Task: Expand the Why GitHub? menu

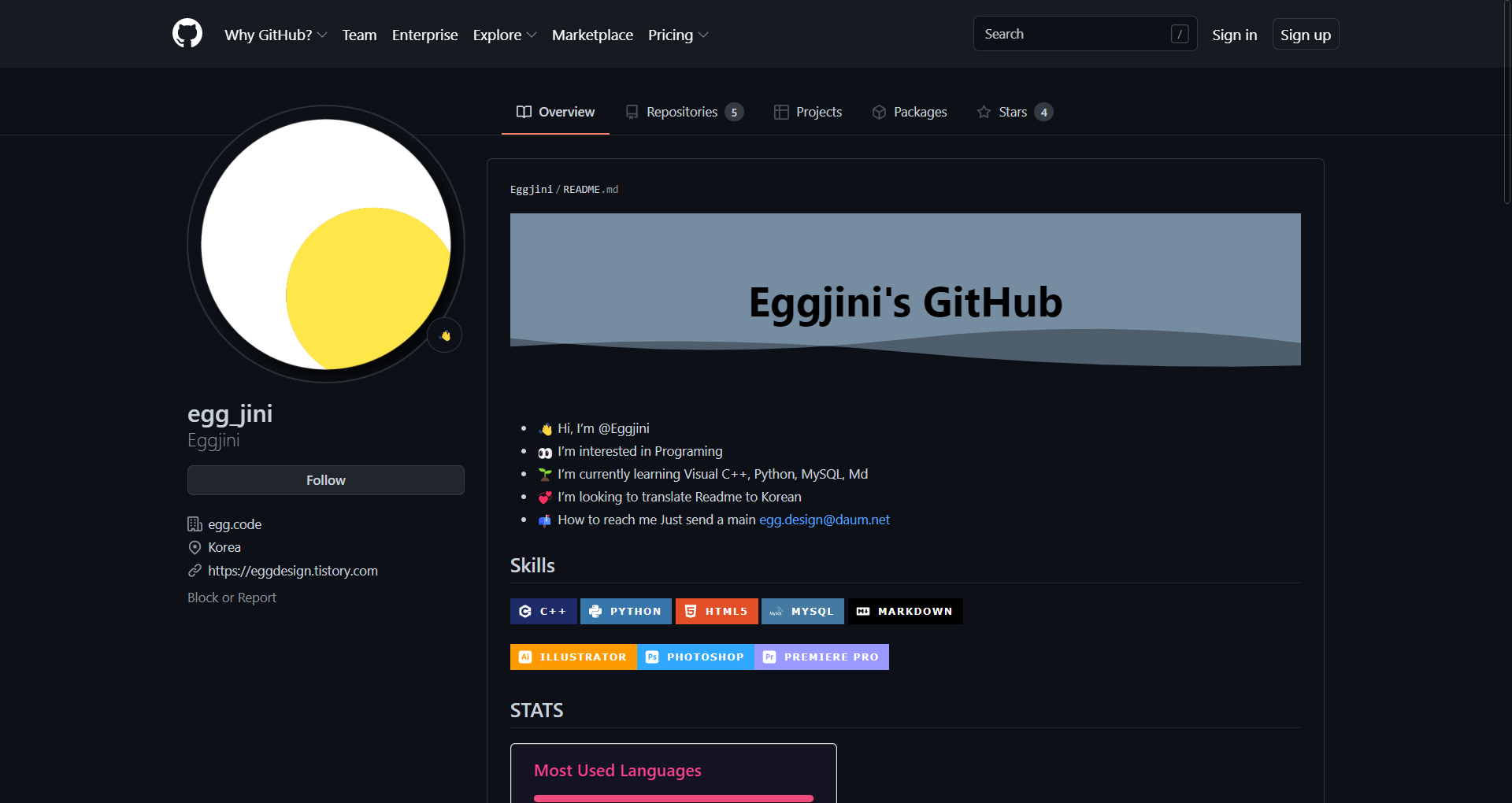Action: [x=276, y=35]
